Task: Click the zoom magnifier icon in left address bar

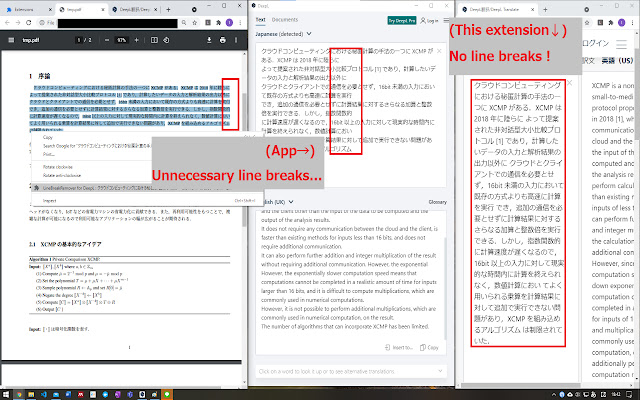Action: pos(184,23)
